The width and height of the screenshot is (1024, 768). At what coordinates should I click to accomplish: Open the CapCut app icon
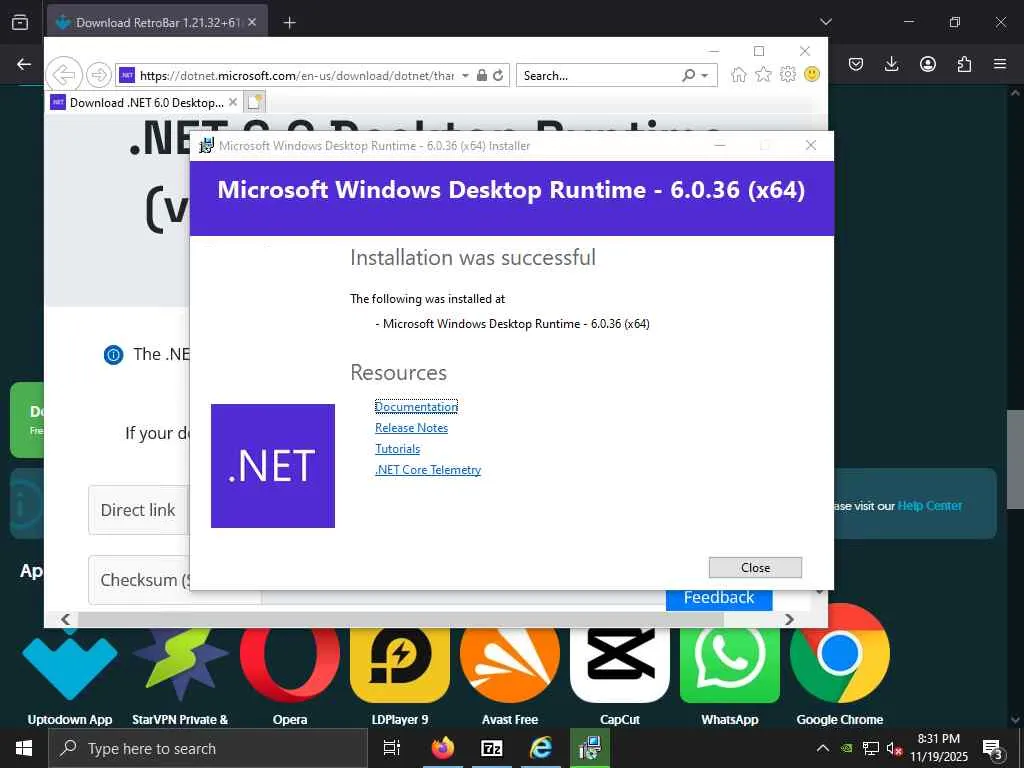tap(620, 663)
